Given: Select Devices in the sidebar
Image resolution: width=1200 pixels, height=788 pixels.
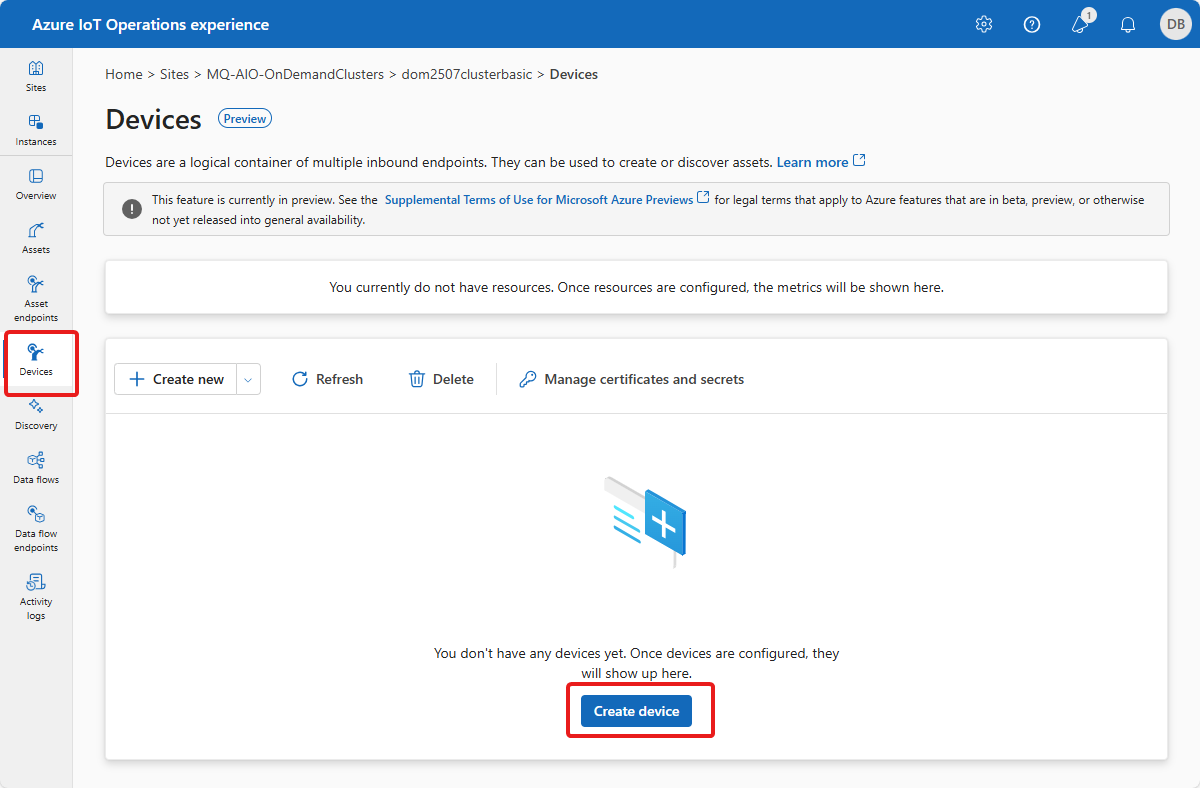Looking at the screenshot, I should [x=36, y=360].
